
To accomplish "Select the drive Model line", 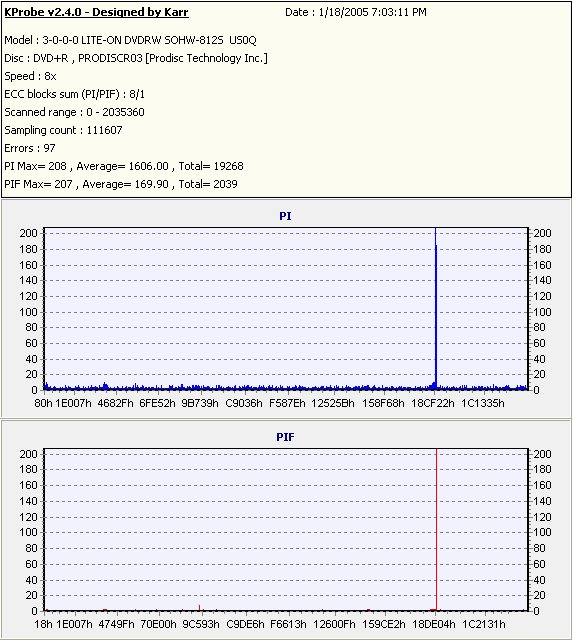I will click(130, 40).
